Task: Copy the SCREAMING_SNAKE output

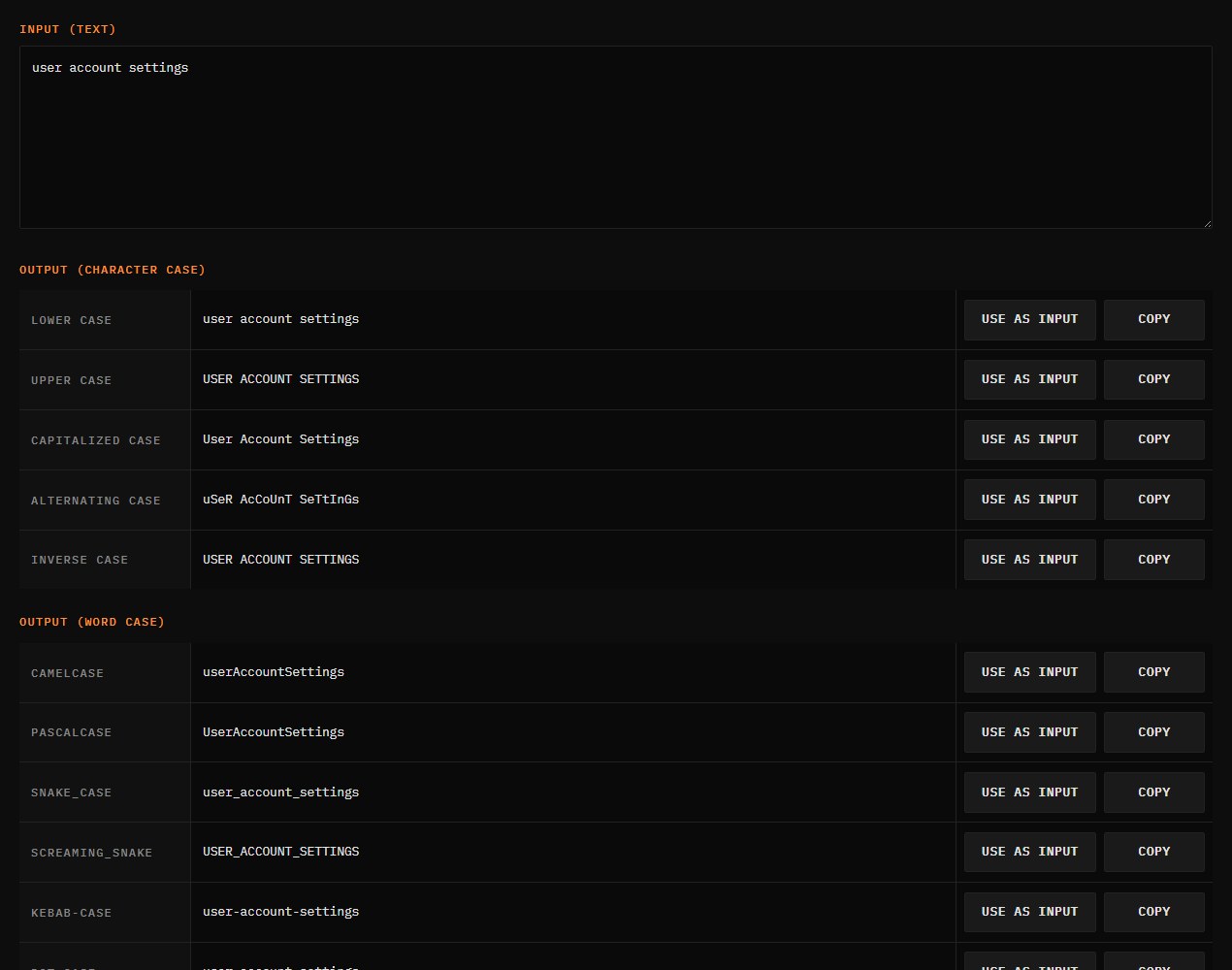Action: point(1154,852)
